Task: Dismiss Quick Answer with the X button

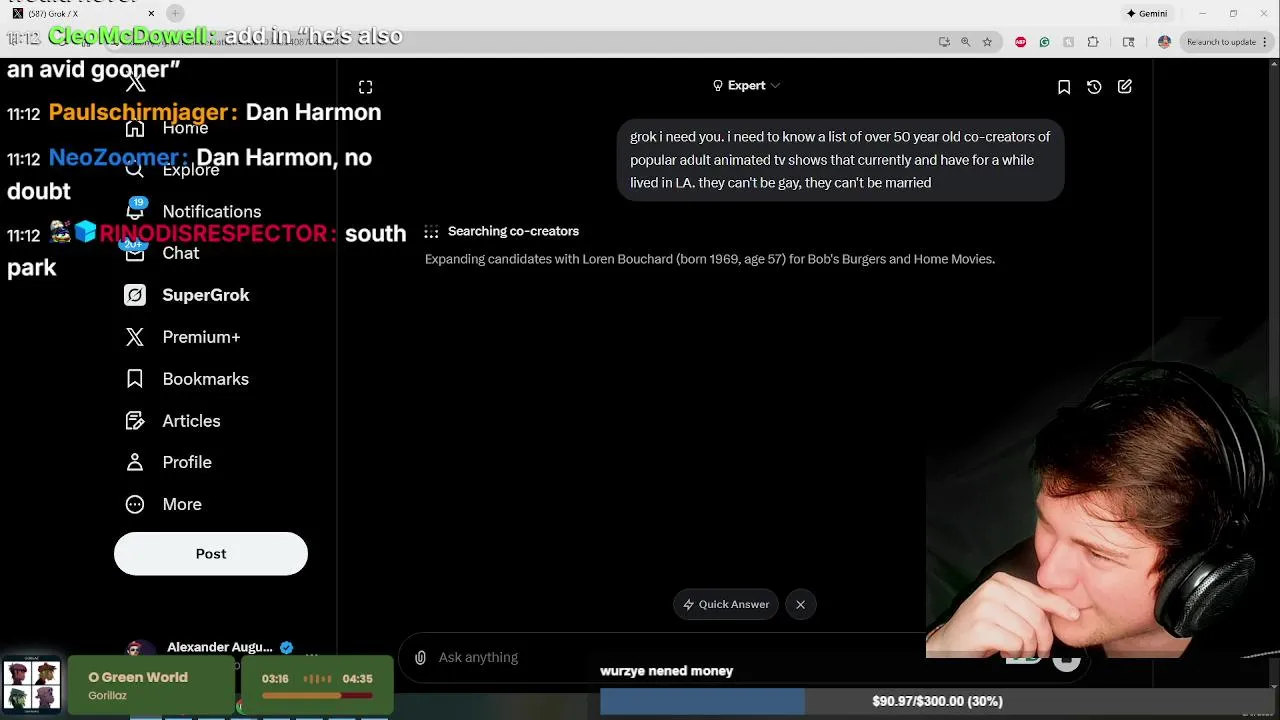Action: click(800, 604)
